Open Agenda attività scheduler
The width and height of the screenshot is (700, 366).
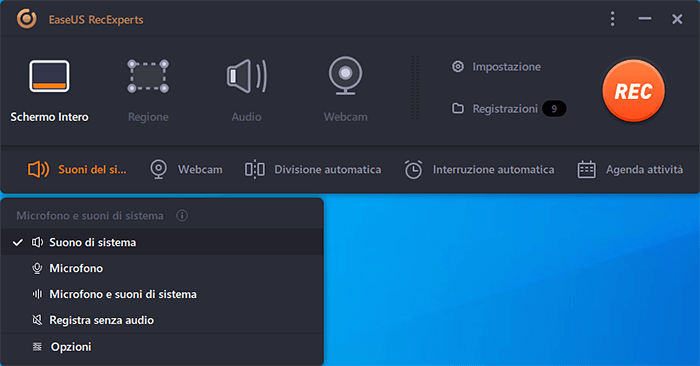click(630, 170)
